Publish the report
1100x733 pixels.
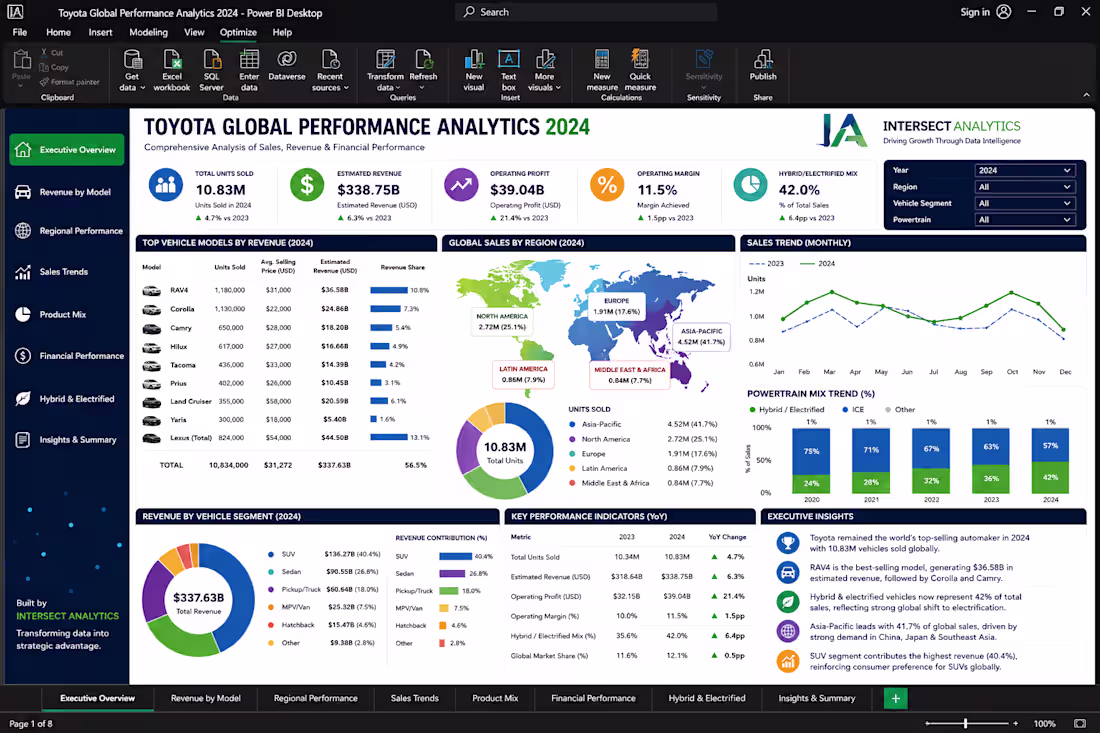point(763,65)
